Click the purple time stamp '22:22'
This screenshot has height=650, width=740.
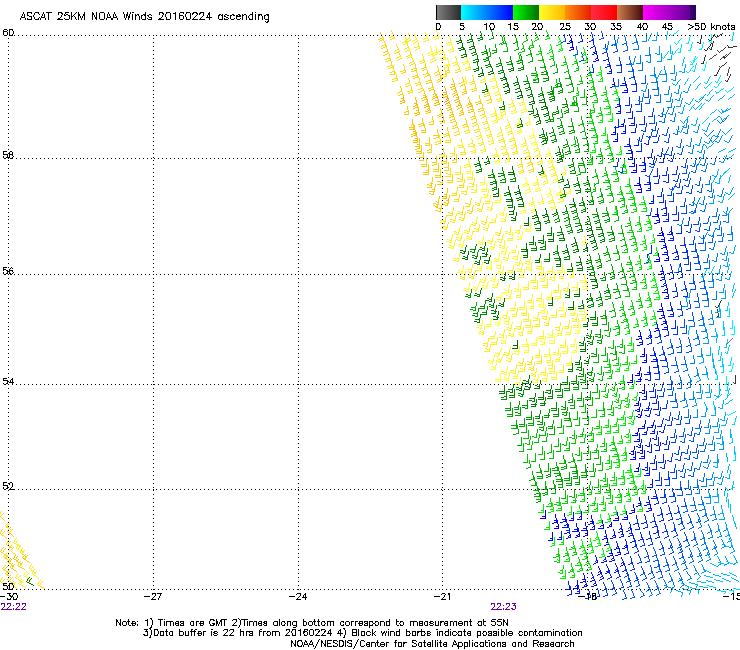(14, 607)
